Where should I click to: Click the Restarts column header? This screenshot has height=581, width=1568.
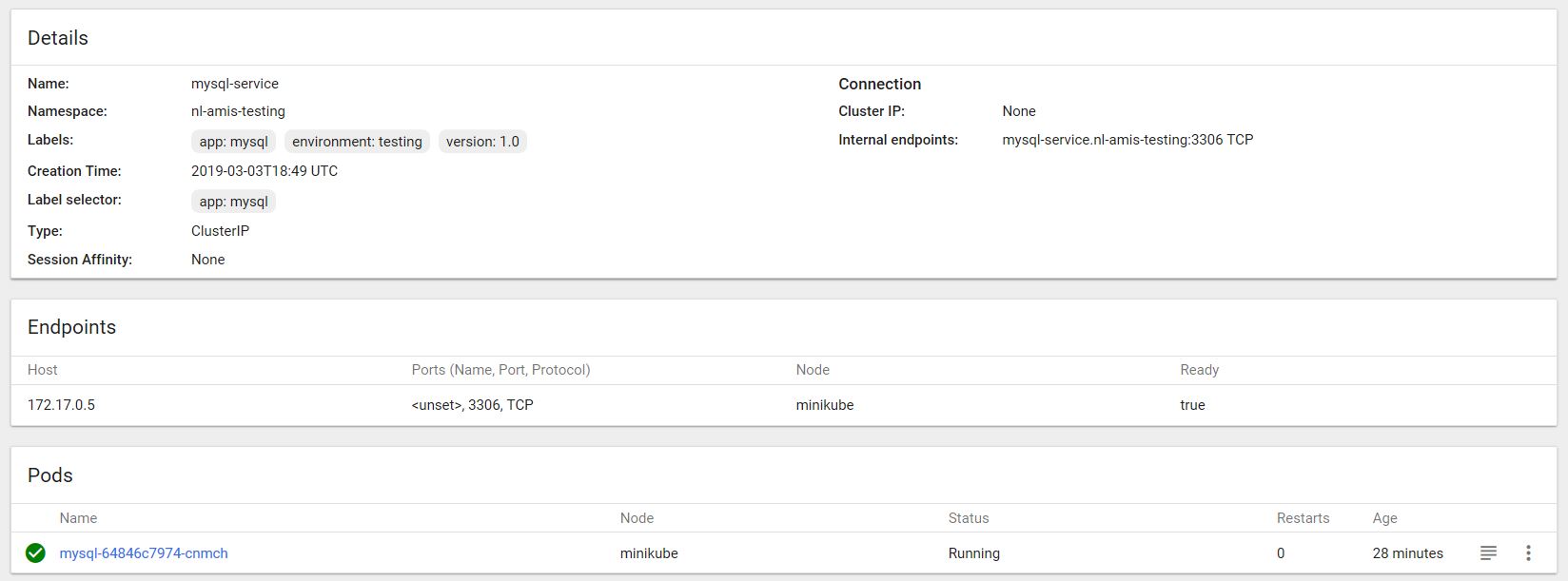click(x=1303, y=518)
